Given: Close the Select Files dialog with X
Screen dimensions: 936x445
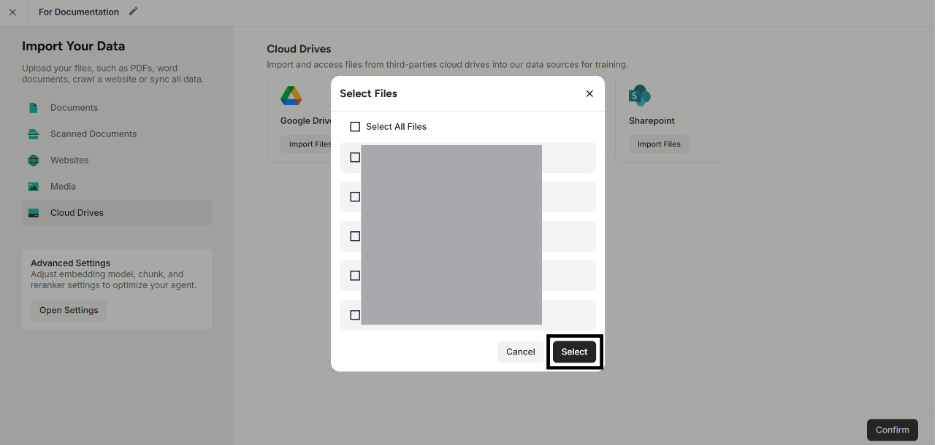Looking at the screenshot, I should point(589,94).
